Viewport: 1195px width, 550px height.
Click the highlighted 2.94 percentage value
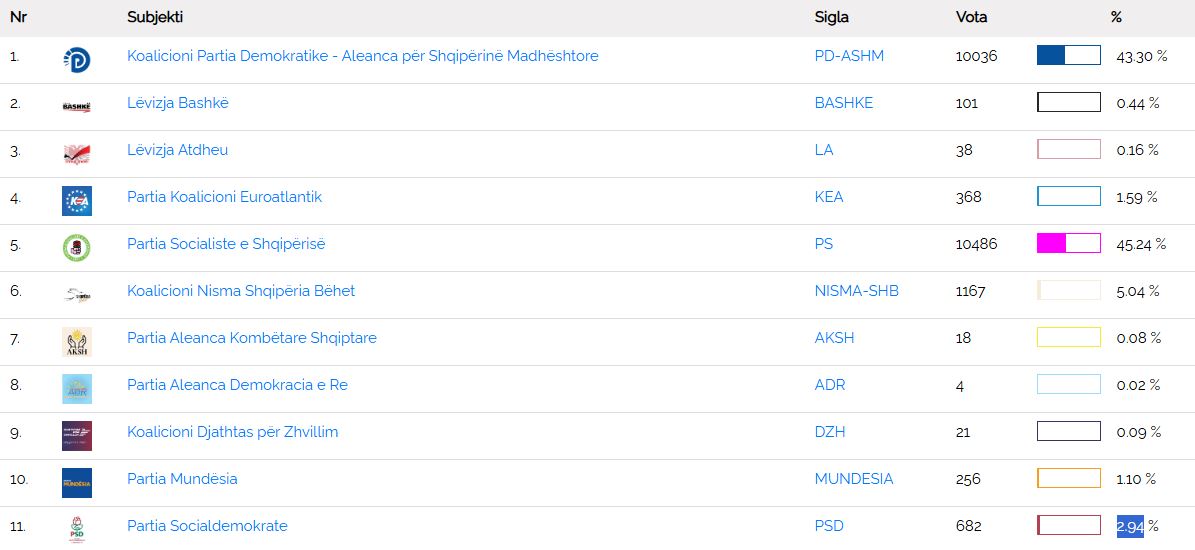click(1130, 526)
